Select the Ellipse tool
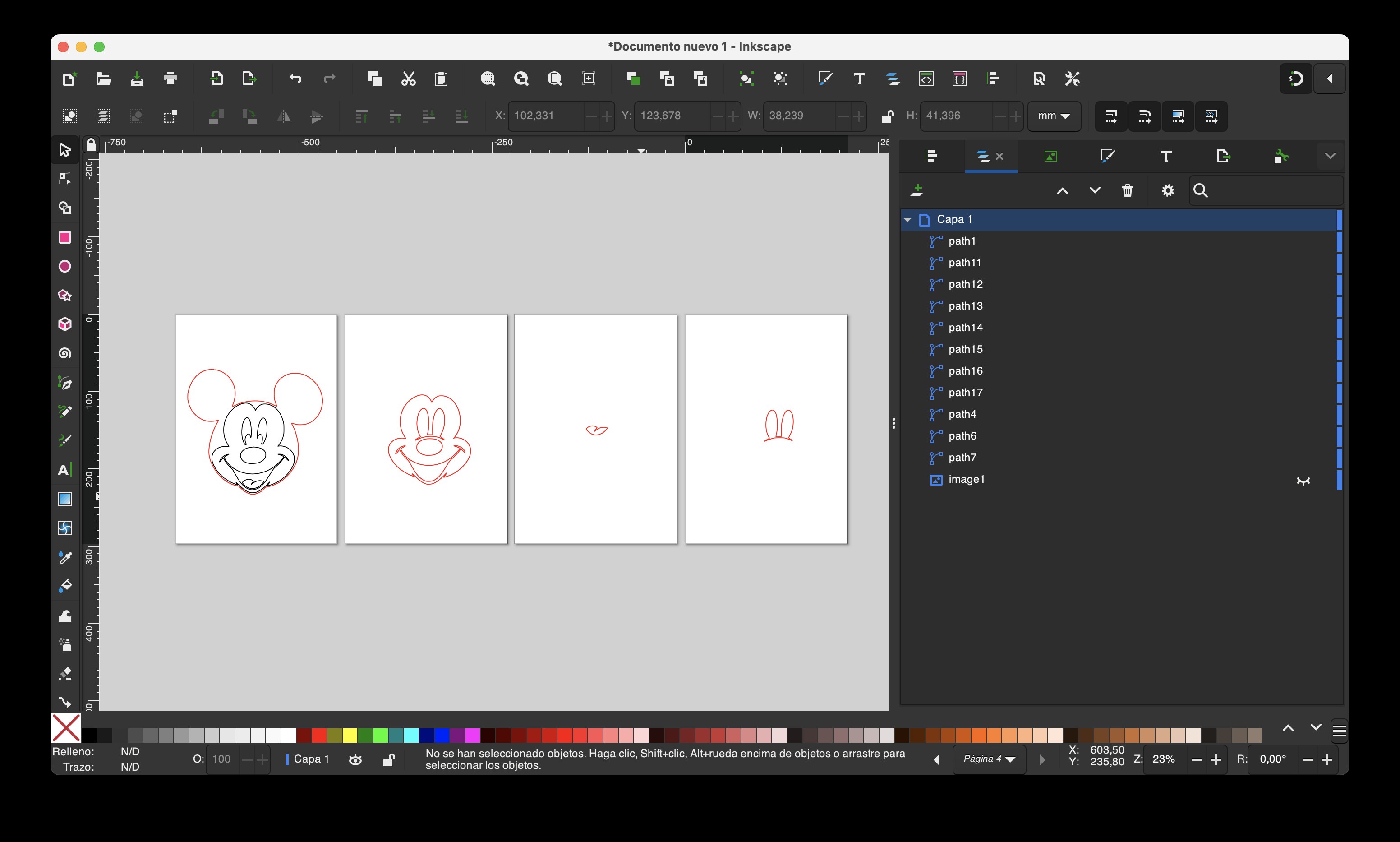The width and height of the screenshot is (1400, 842). pos(64,266)
